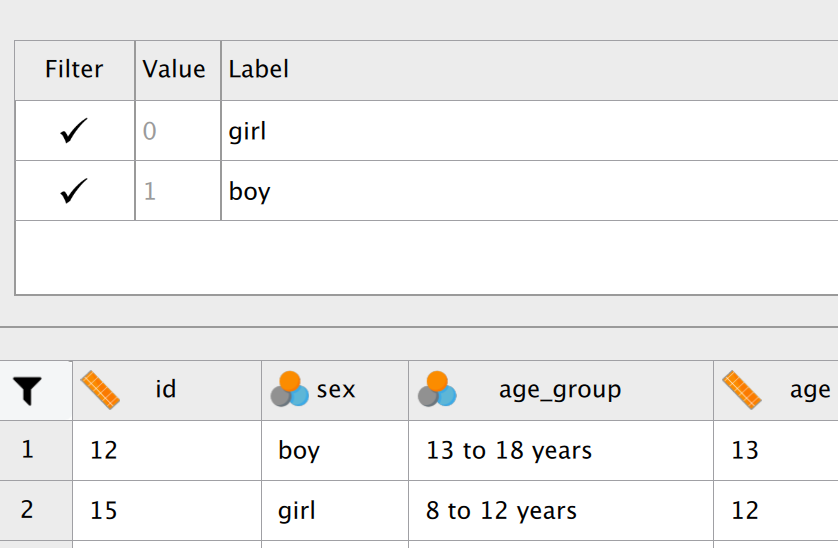Click value cell 0

[177, 130]
